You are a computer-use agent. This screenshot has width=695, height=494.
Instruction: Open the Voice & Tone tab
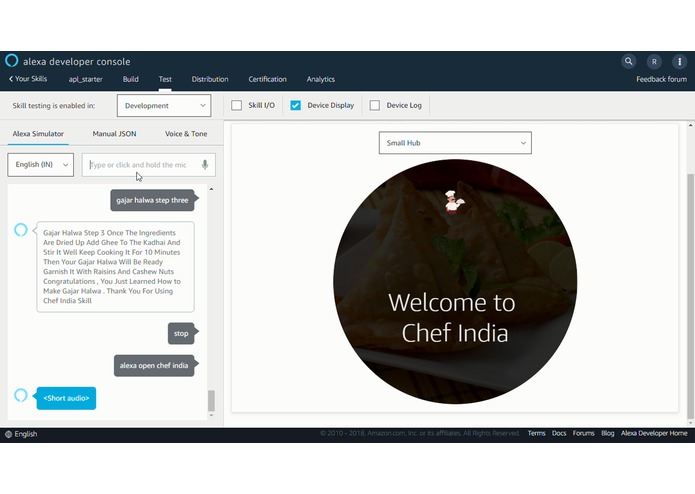coord(186,134)
